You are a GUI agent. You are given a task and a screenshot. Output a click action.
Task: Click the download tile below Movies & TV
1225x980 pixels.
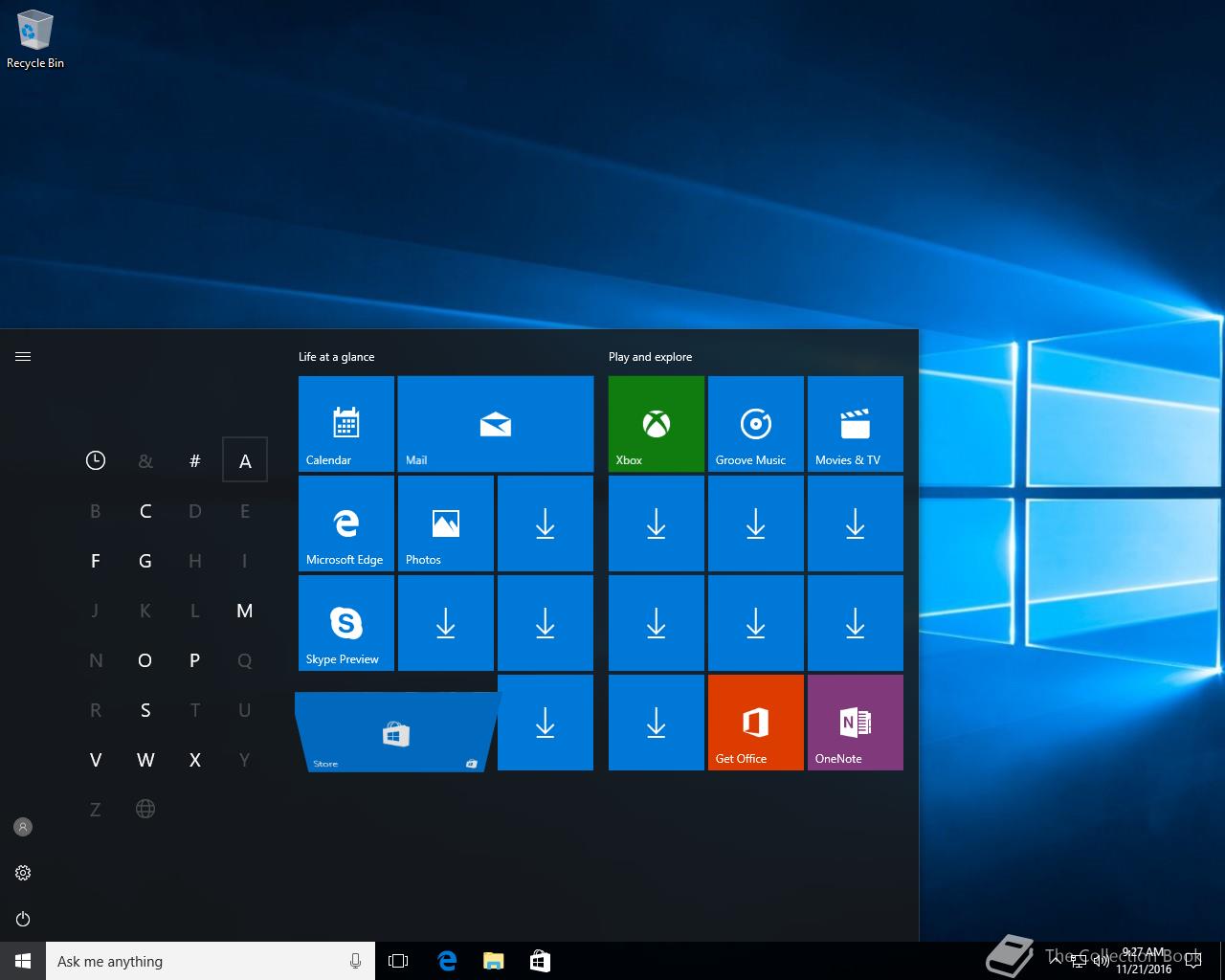856,523
